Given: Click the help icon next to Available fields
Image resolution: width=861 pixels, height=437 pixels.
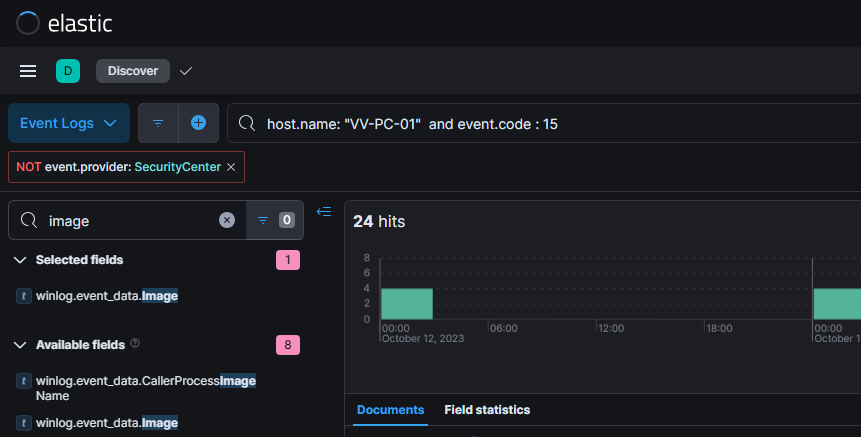Looking at the screenshot, I should pyautogui.click(x=135, y=343).
